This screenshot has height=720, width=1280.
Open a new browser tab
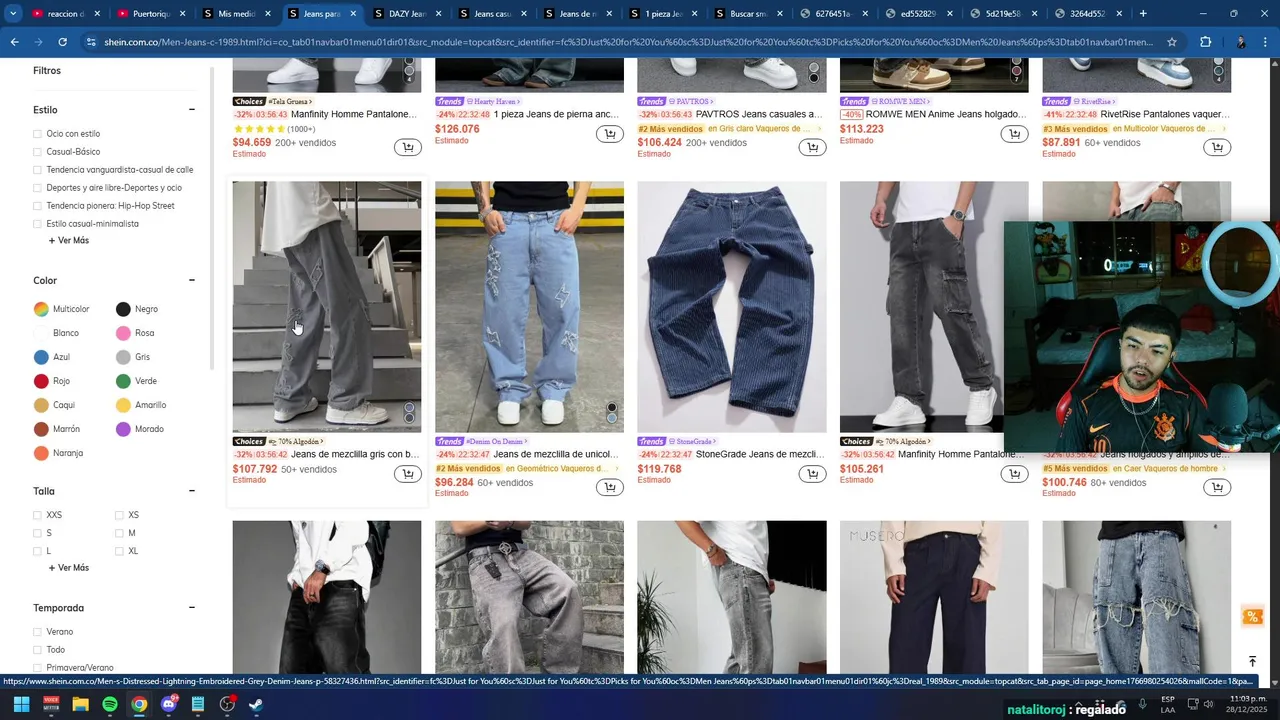[x=1143, y=14]
